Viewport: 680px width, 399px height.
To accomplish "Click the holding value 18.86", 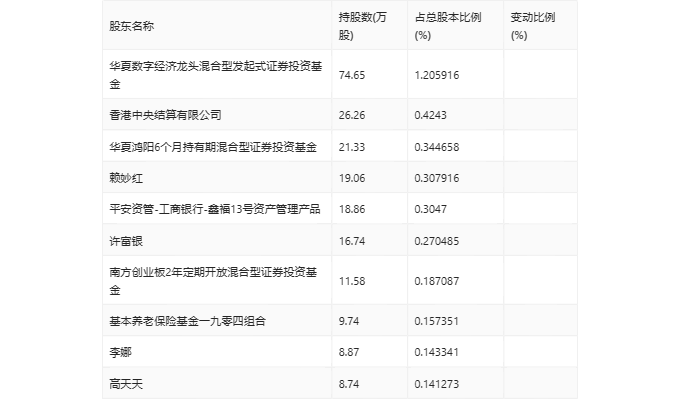I will coord(352,209).
